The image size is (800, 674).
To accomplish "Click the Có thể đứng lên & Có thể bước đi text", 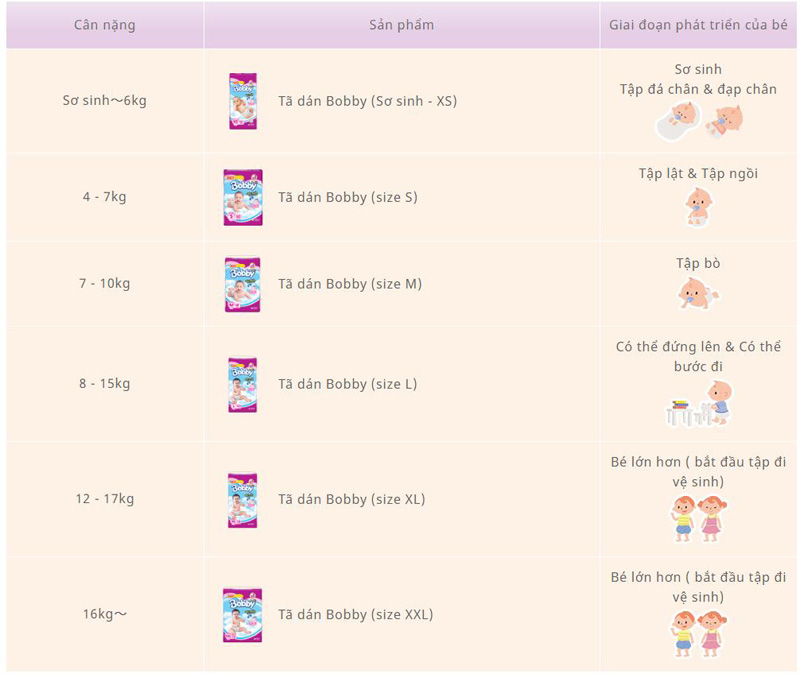I will (698, 357).
